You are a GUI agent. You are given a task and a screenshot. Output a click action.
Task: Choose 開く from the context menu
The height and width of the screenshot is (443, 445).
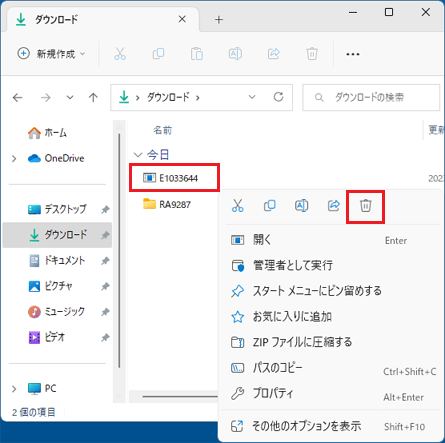331,240
